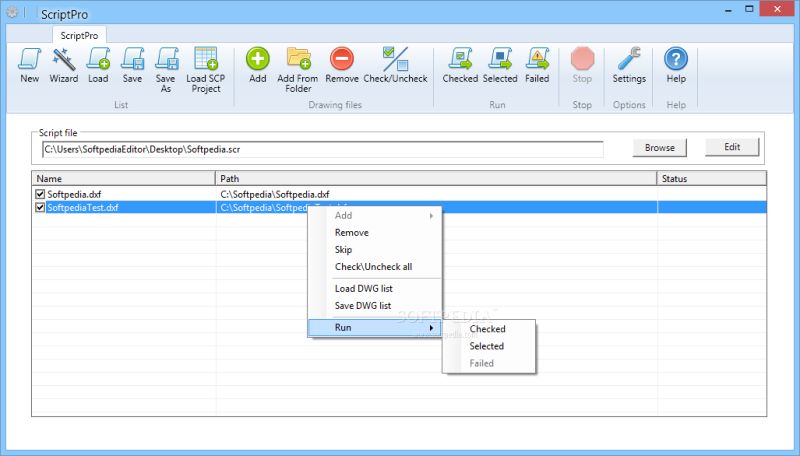Click the Stop icon
The width and height of the screenshot is (800, 456).
point(582,65)
